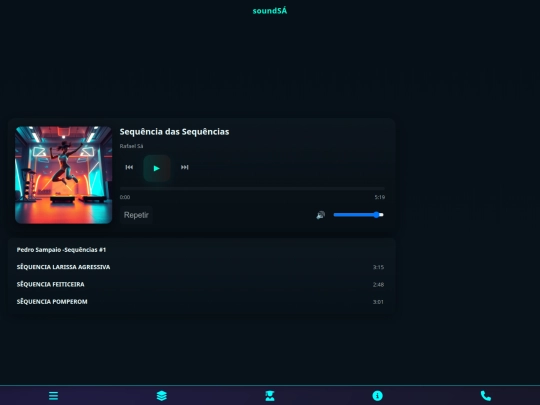Click the soundSÁ logo title
Screen dimensions: 540x405
tap(270, 11)
